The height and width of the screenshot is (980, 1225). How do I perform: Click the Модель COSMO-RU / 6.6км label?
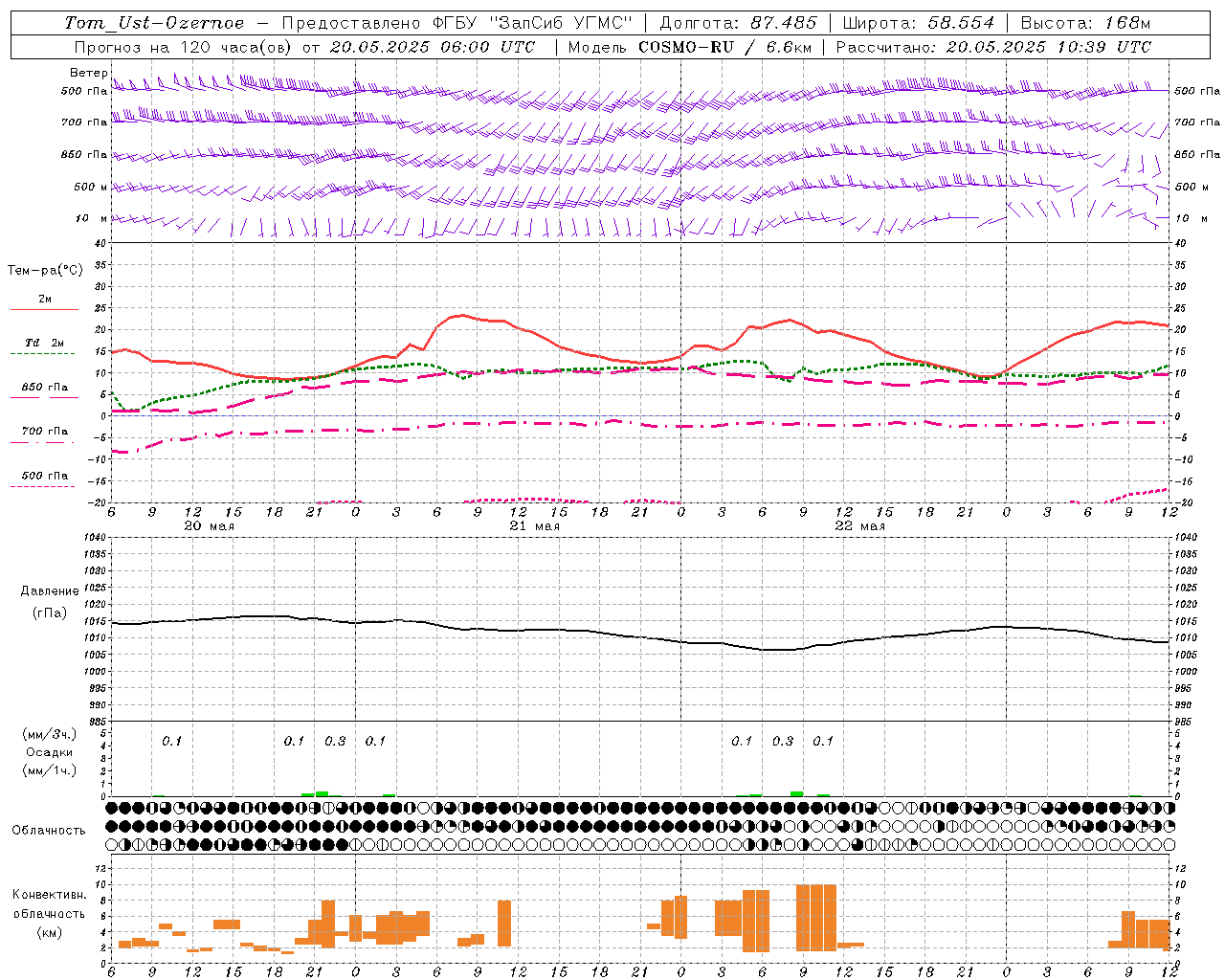[x=689, y=47]
